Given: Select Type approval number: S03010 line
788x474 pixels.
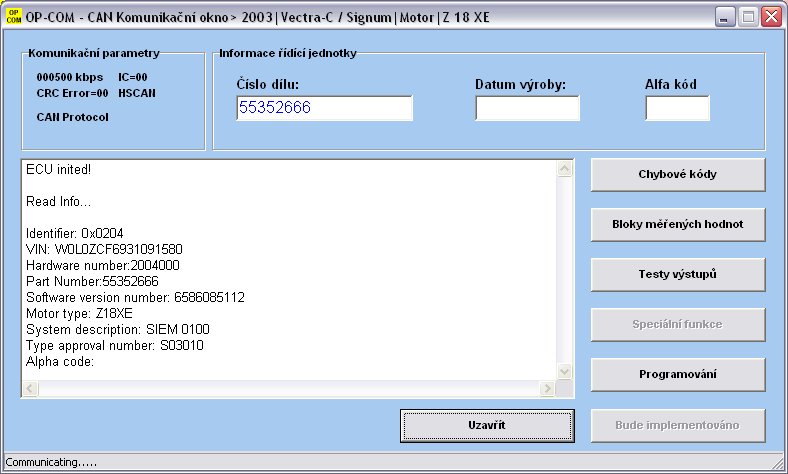Looking at the screenshot, I should 115,346.
